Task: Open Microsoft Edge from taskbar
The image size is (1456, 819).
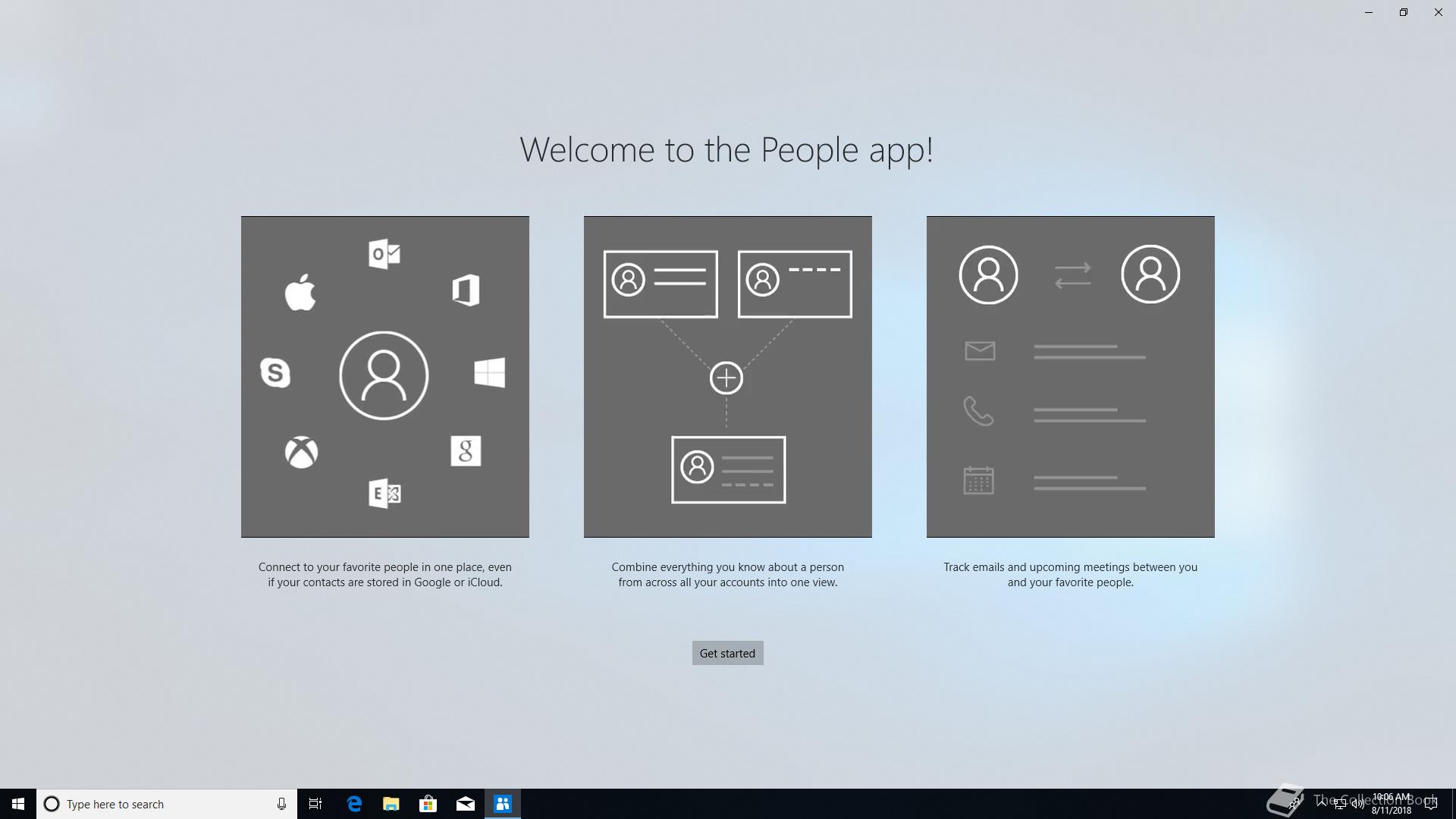Action: [354, 804]
